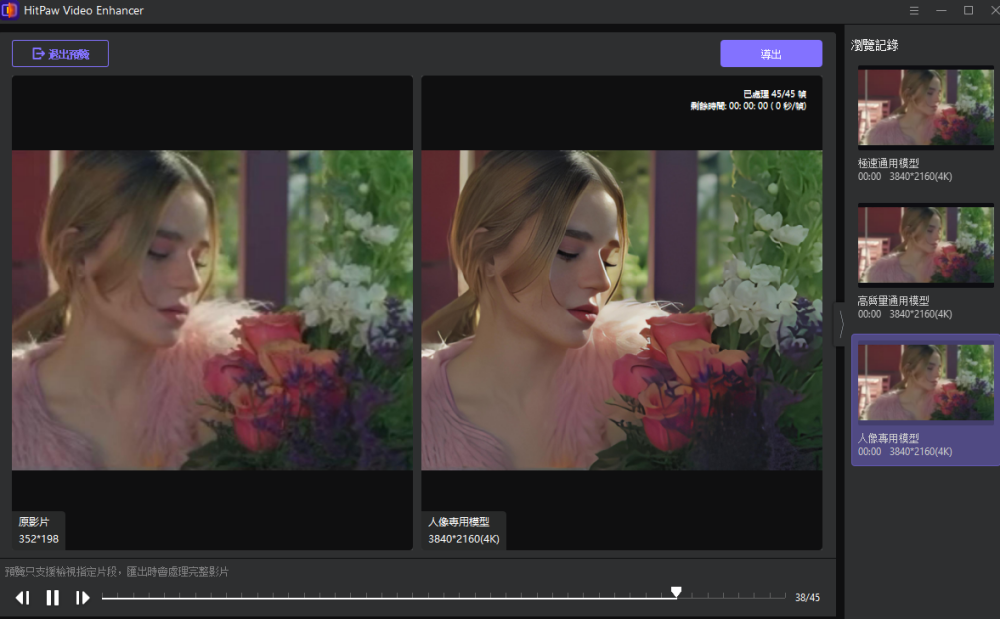Click the timeline playhead handle
The image size is (1000, 619).
pos(676,593)
